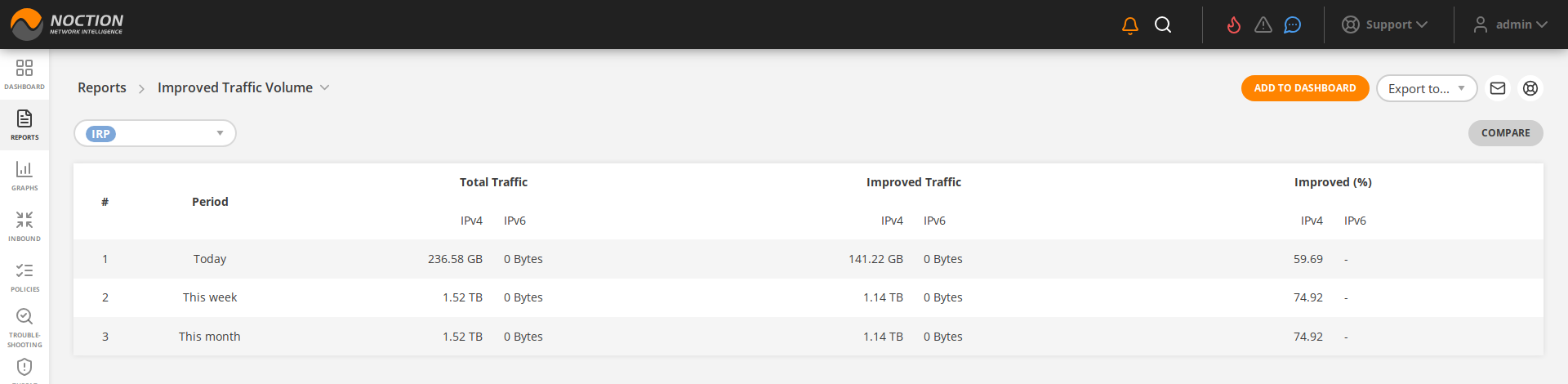
Task: Go to Graphs in sidebar
Action: [24, 175]
